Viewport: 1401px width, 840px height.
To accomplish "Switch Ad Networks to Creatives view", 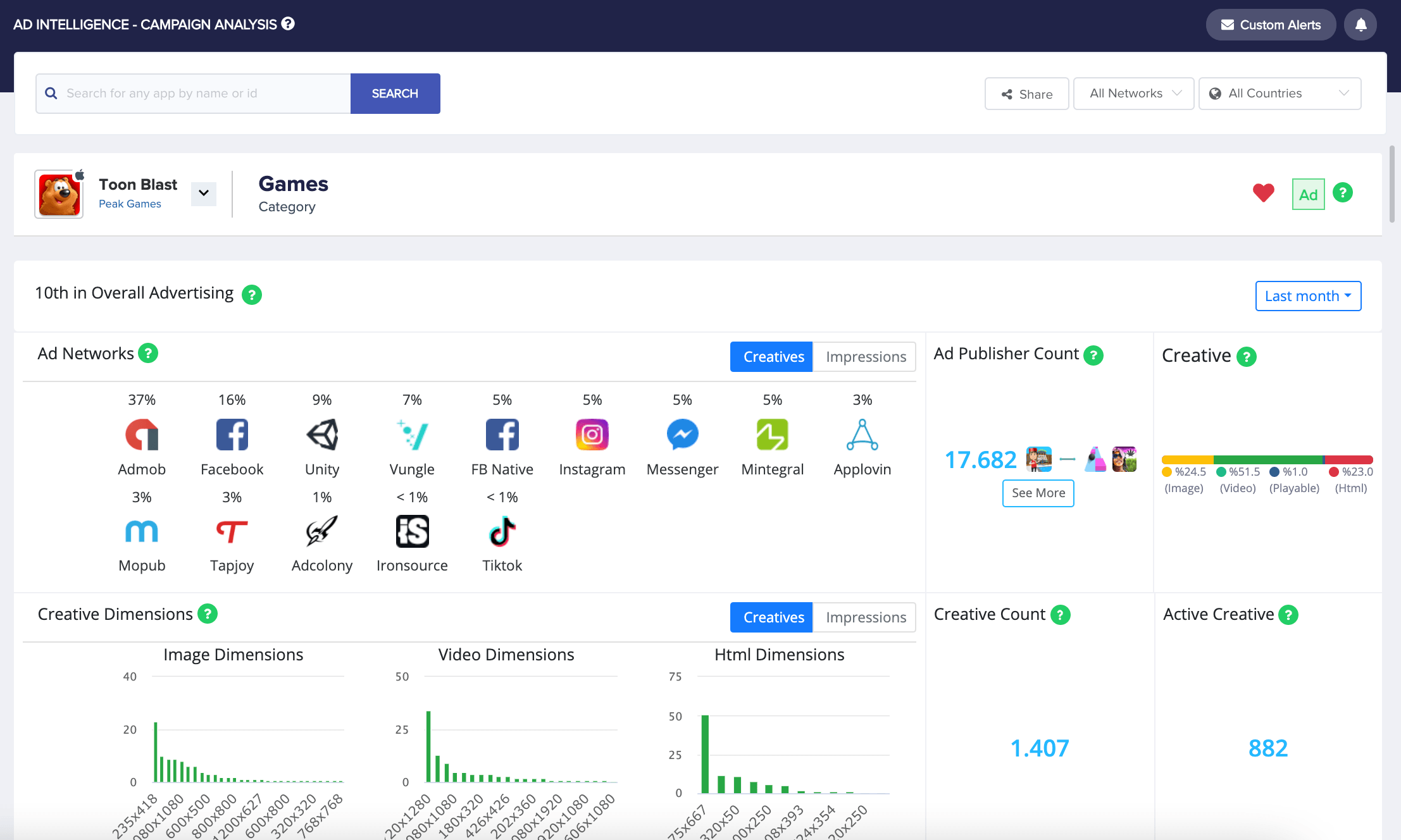I will click(771, 357).
